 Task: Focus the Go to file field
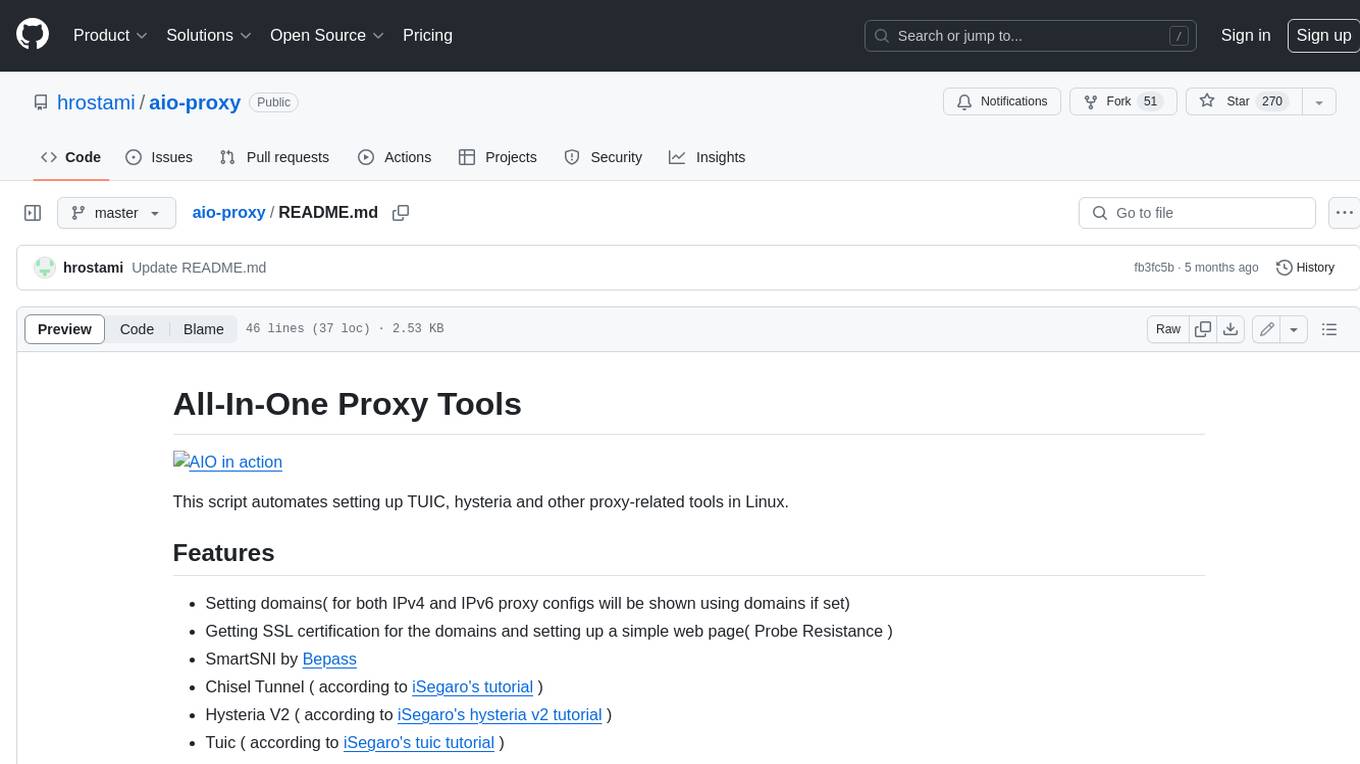pos(1197,213)
